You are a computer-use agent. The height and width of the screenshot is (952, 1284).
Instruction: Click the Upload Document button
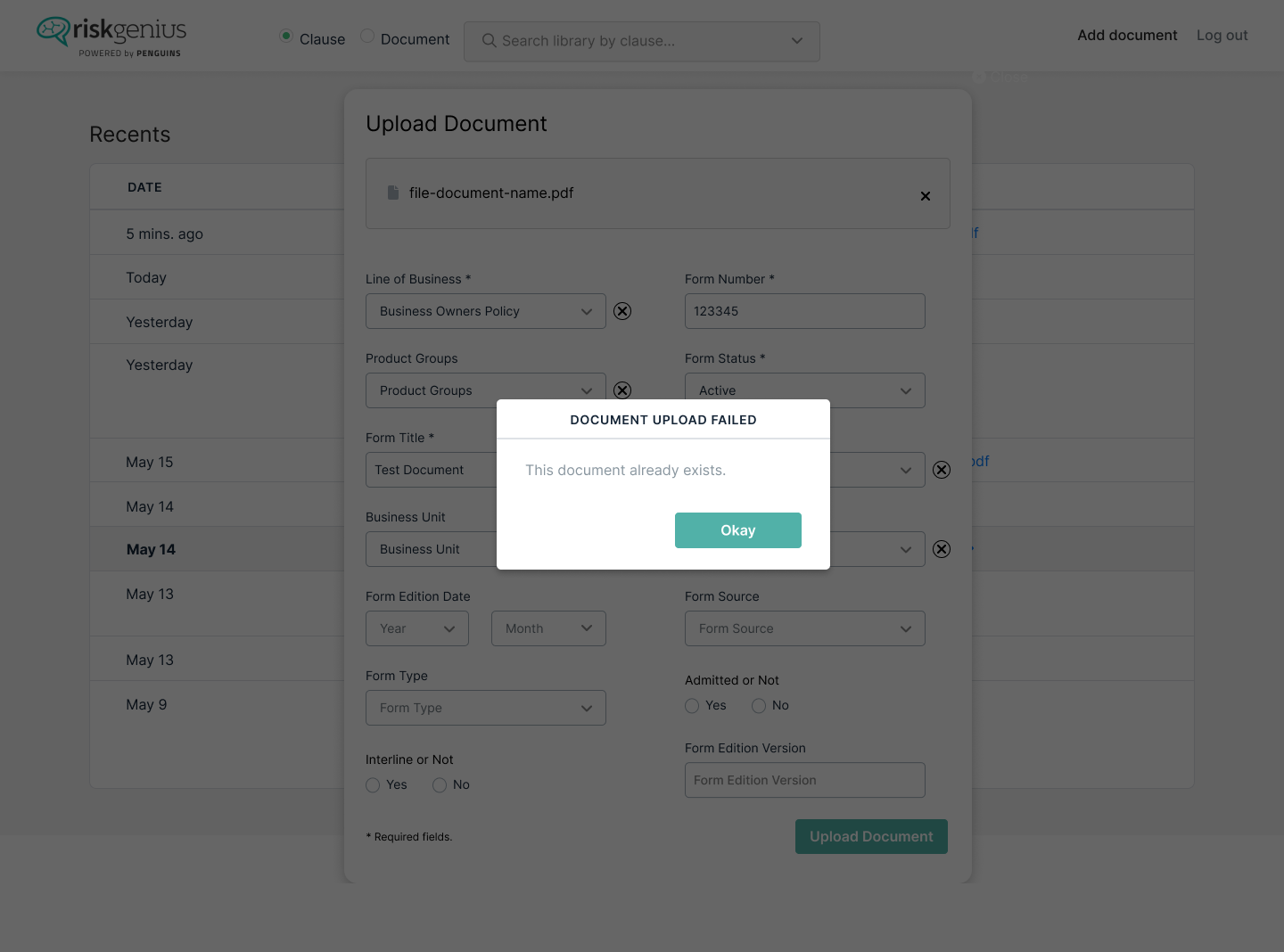[871, 836]
